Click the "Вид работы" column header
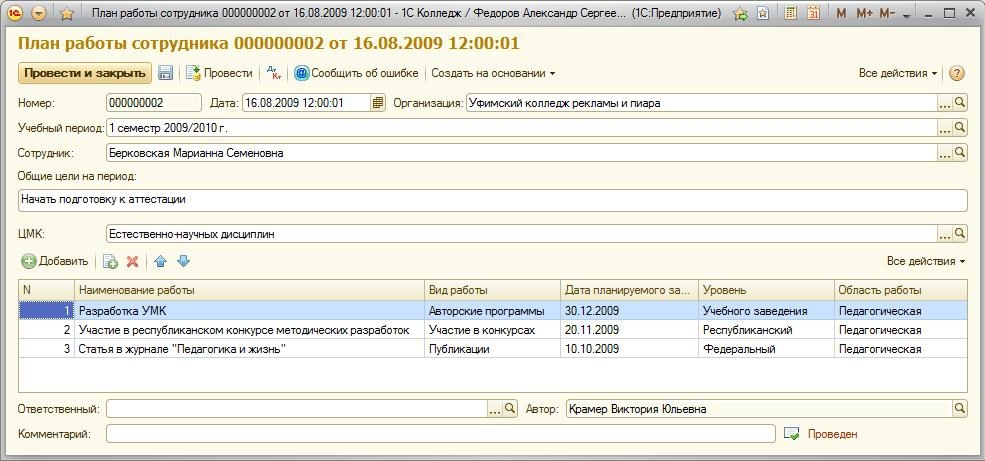 pyautogui.click(x=492, y=290)
